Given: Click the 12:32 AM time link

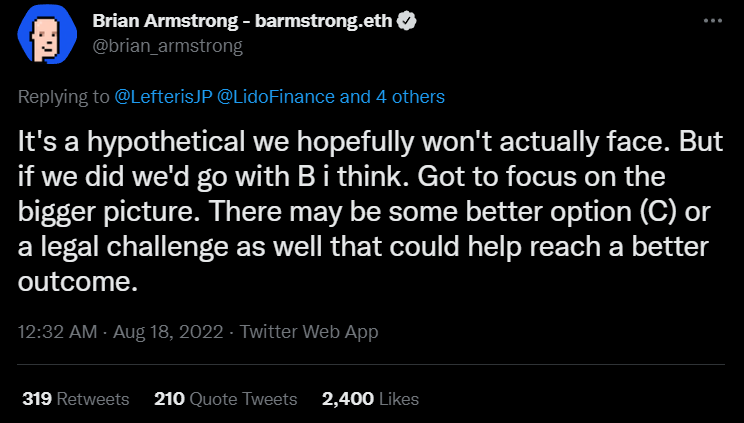Looking at the screenshot, I should click(x=58, y=331).
